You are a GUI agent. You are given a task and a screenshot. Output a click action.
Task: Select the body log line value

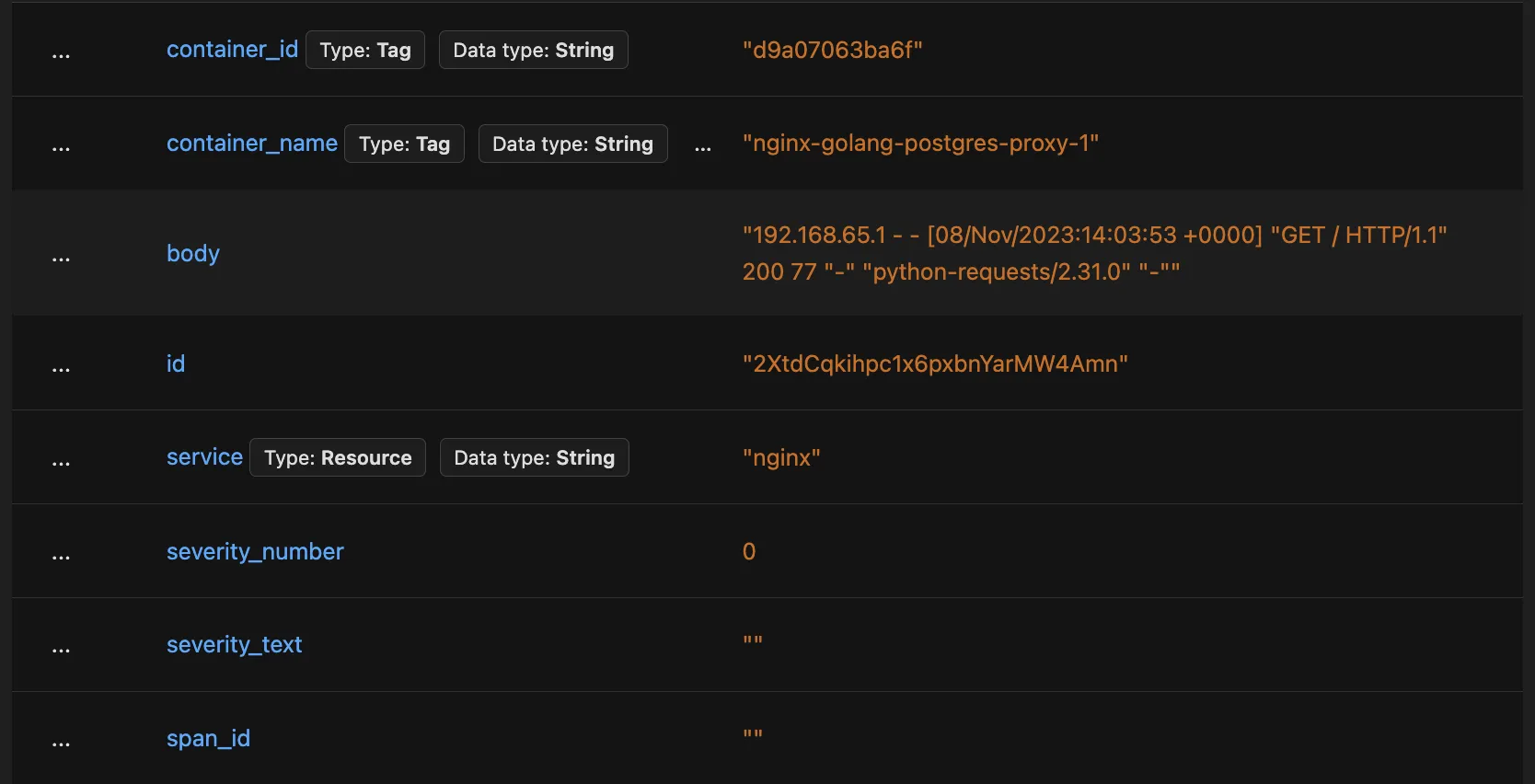(x=1095, y=254)
